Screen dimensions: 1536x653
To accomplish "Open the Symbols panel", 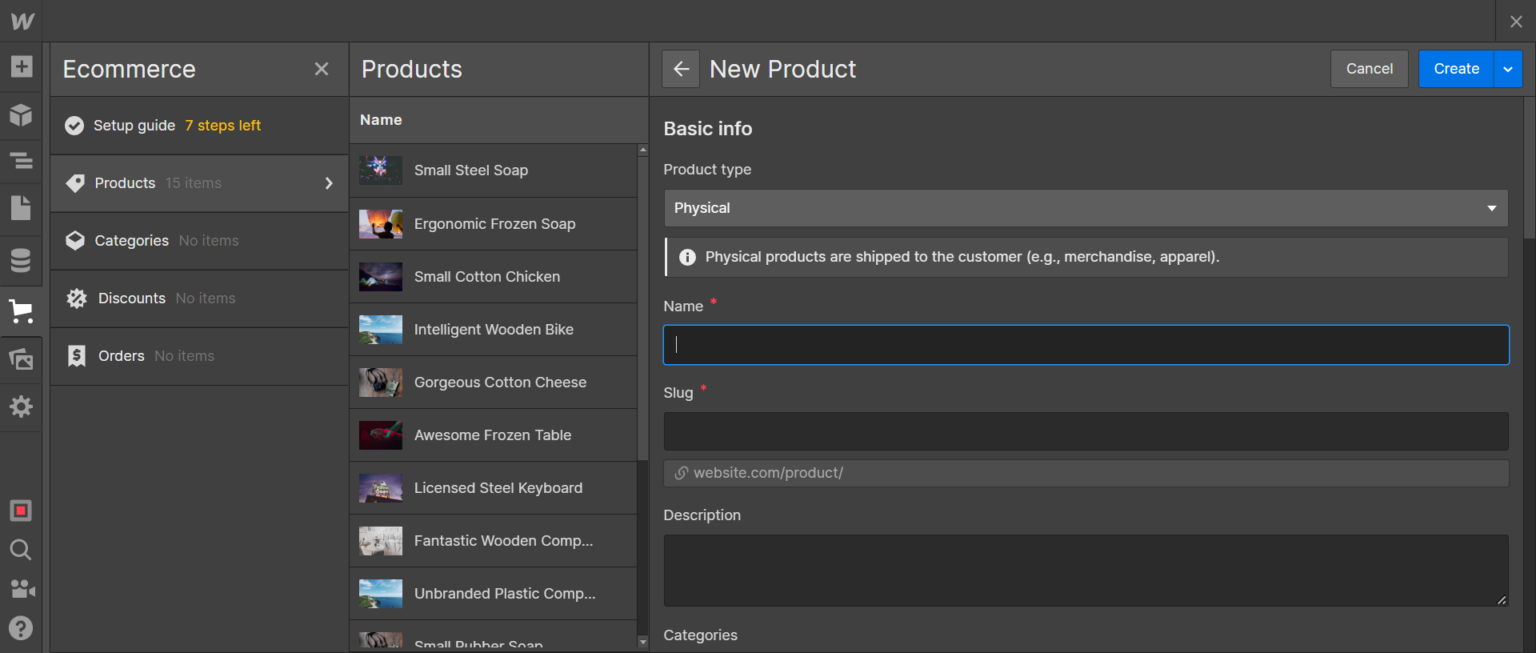I will click(x=21, y=115).
